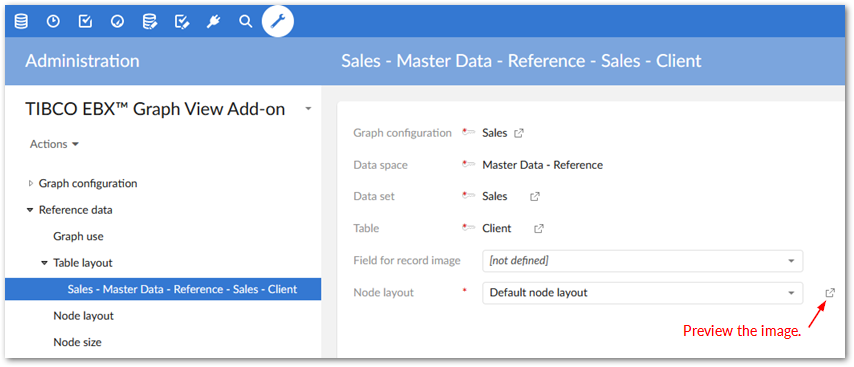Click the Table layout tree label
Image resolution: width=854 pixels, height=367 pixels.
click(83, 263)
